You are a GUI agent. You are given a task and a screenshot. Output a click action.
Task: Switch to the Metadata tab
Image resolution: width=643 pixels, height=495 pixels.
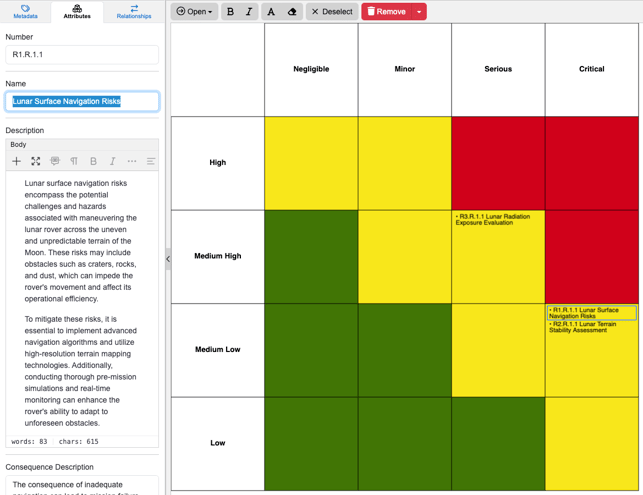click(25, 11)
